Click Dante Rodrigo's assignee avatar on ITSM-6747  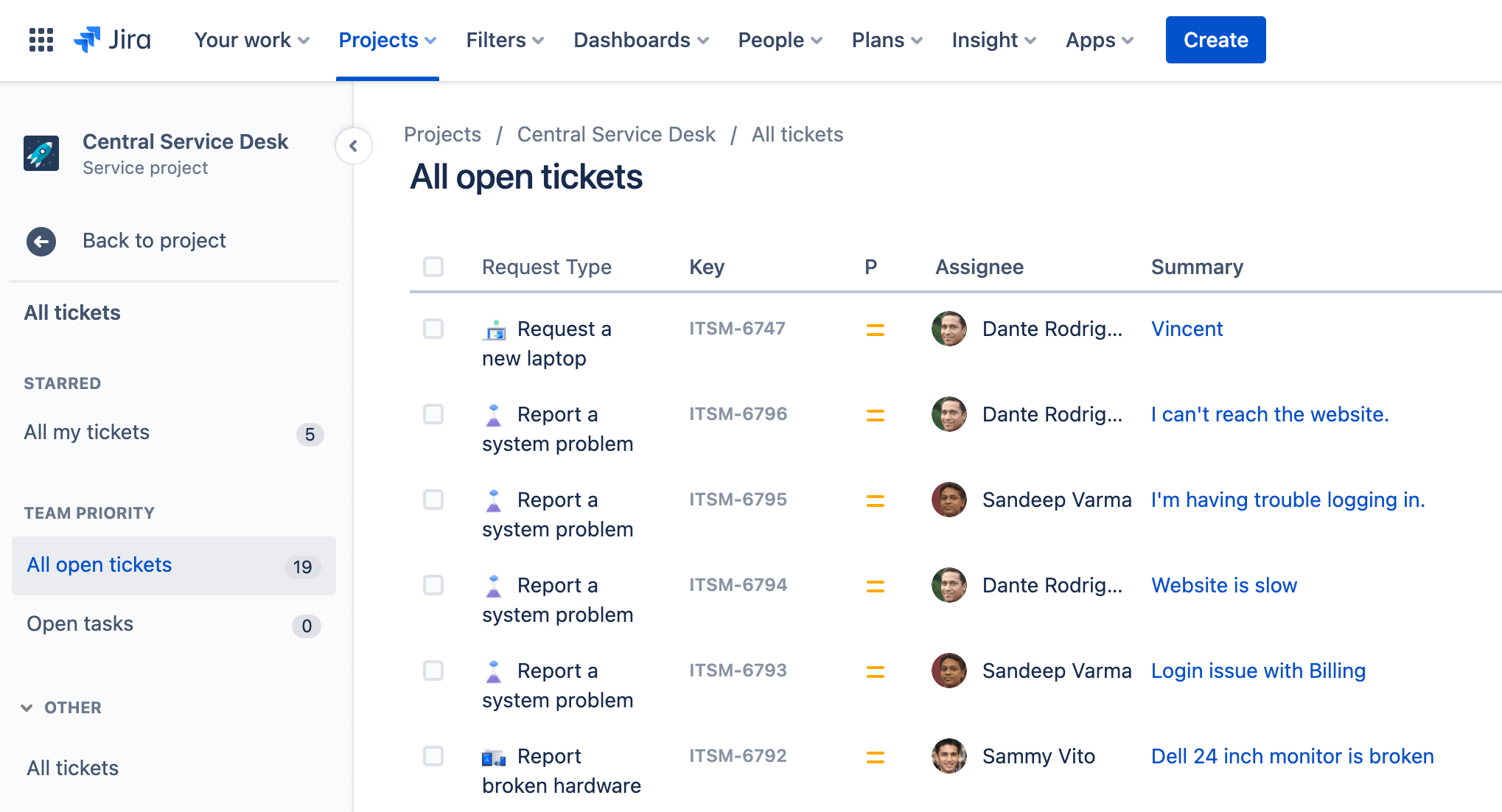point(950,328)
